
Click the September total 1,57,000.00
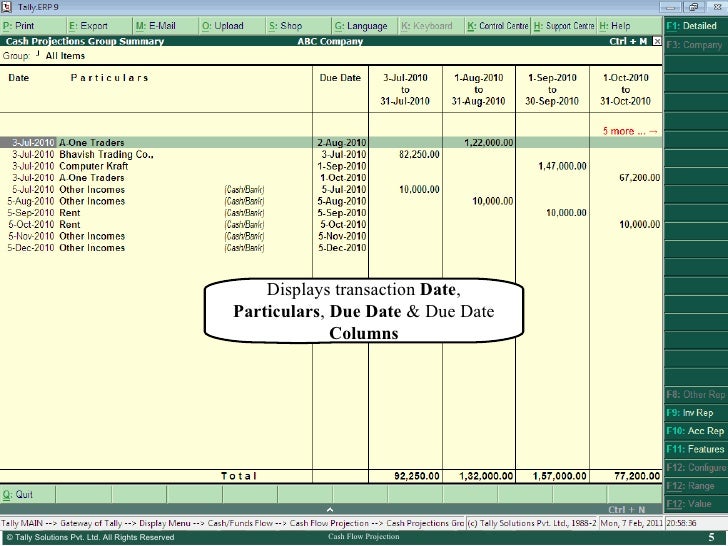click(559, 476)
